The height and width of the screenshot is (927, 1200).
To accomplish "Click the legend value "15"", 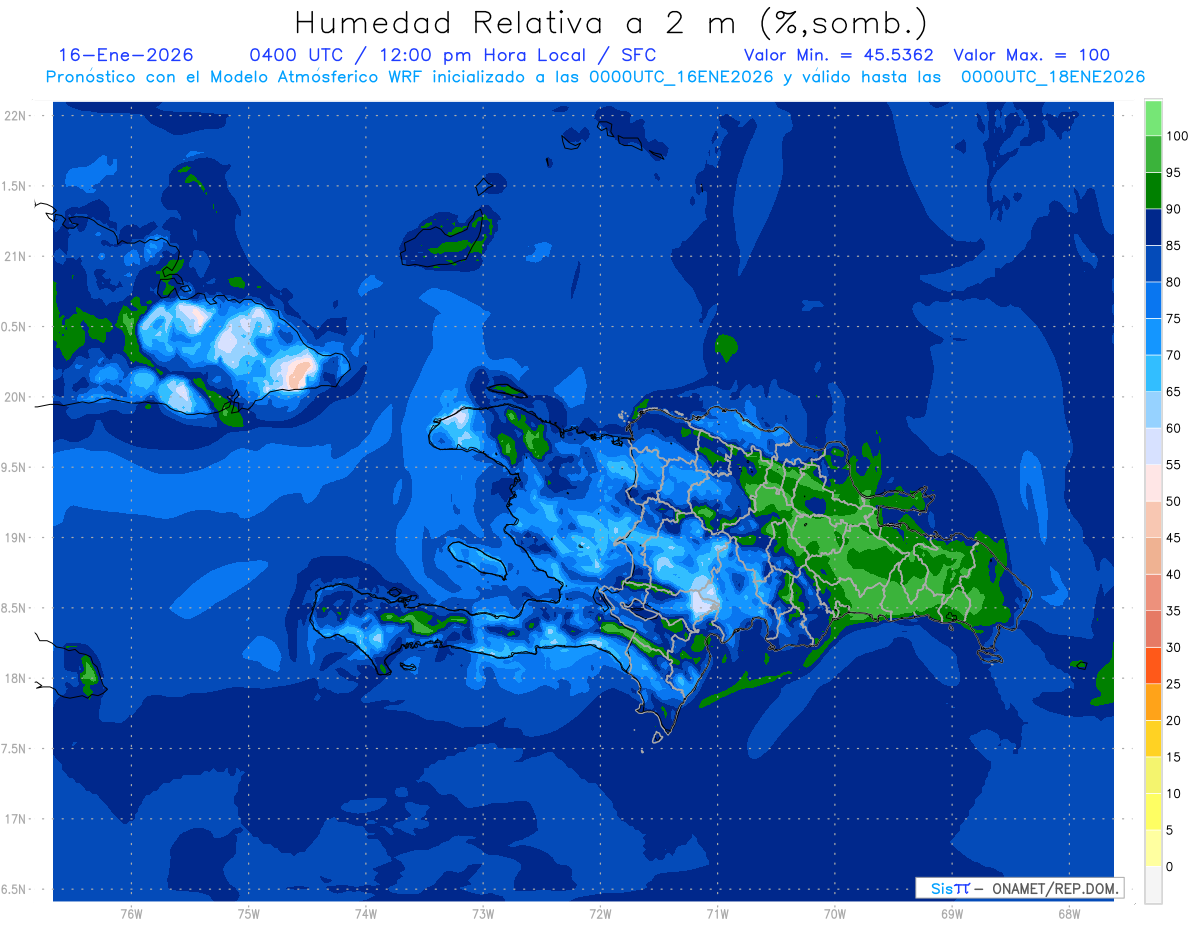I will [x=1173, y=757].
